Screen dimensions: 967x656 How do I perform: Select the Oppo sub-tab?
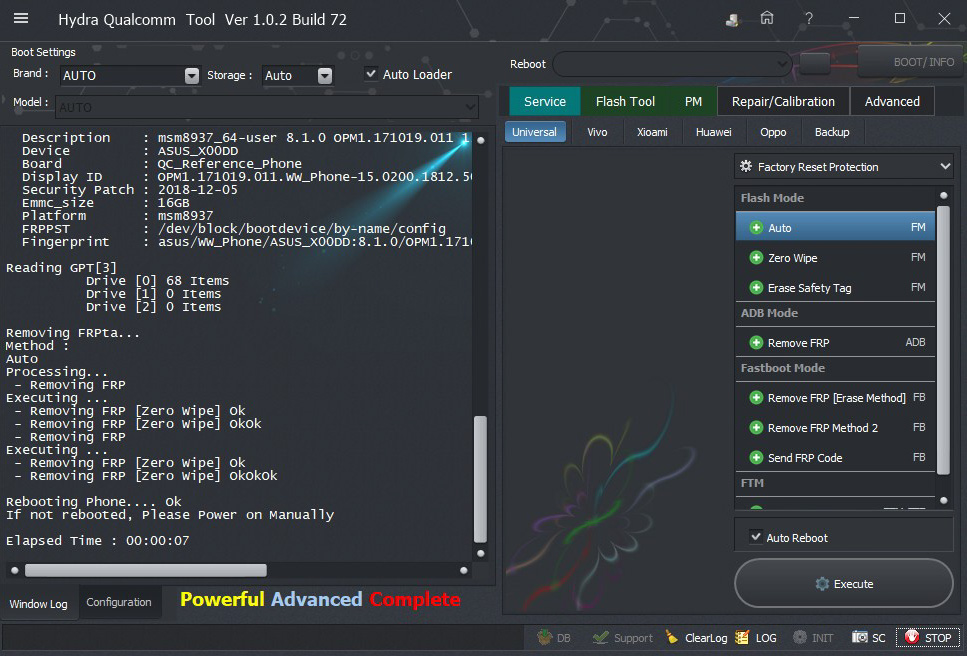[x=773, y=132]
